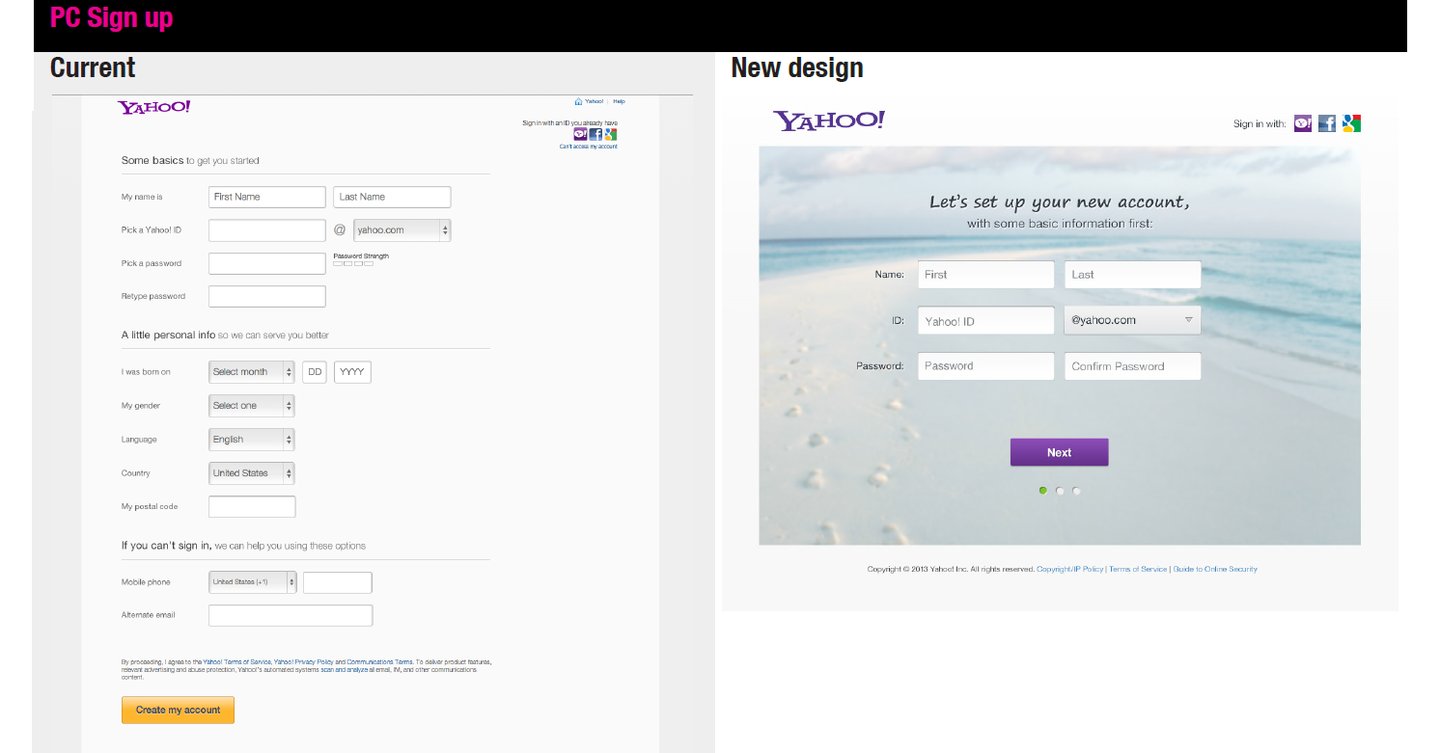
Task: Open Select month dropdown
Action: point(251,372)
